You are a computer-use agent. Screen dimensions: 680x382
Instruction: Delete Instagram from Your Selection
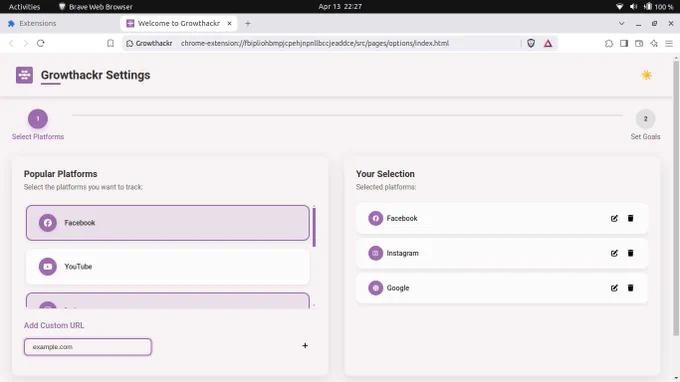click(x=631, y=253)
